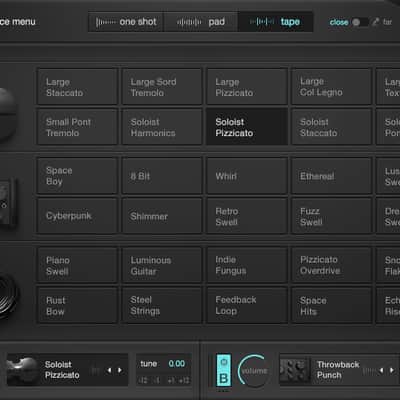Image resolution: width=400 pixels, height=400 pixels.
Task: Switch to the one shot tab
Action: click(x=126, y=22)
